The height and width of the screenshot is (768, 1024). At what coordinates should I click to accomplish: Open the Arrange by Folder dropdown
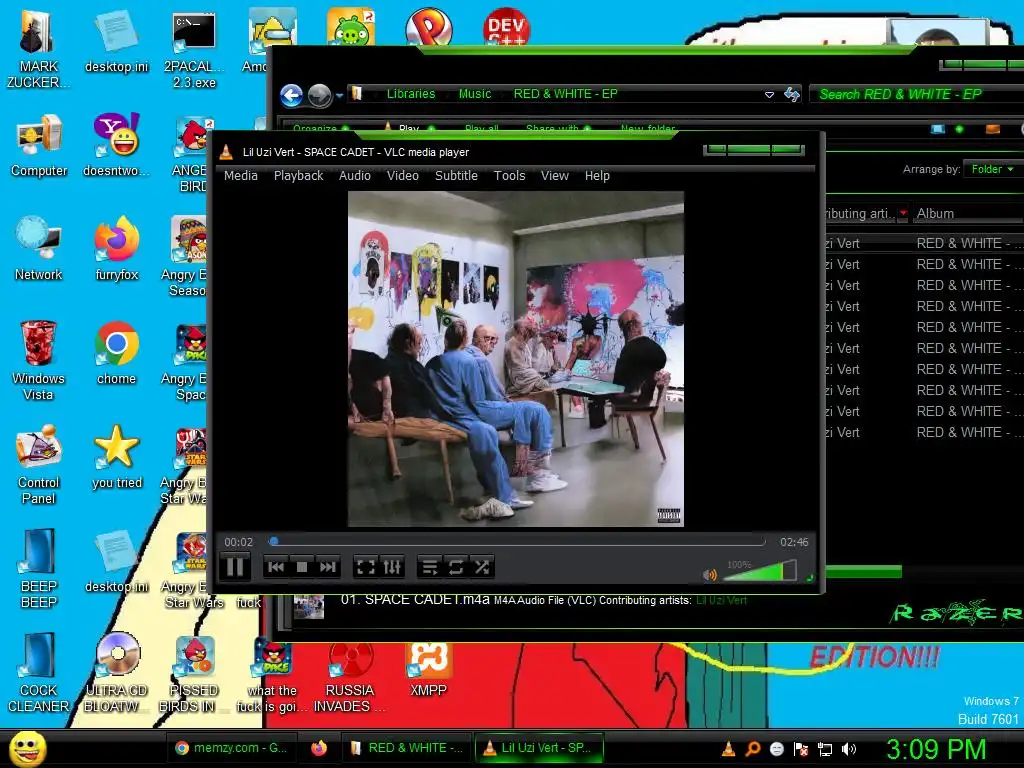[x=992, y=169]
